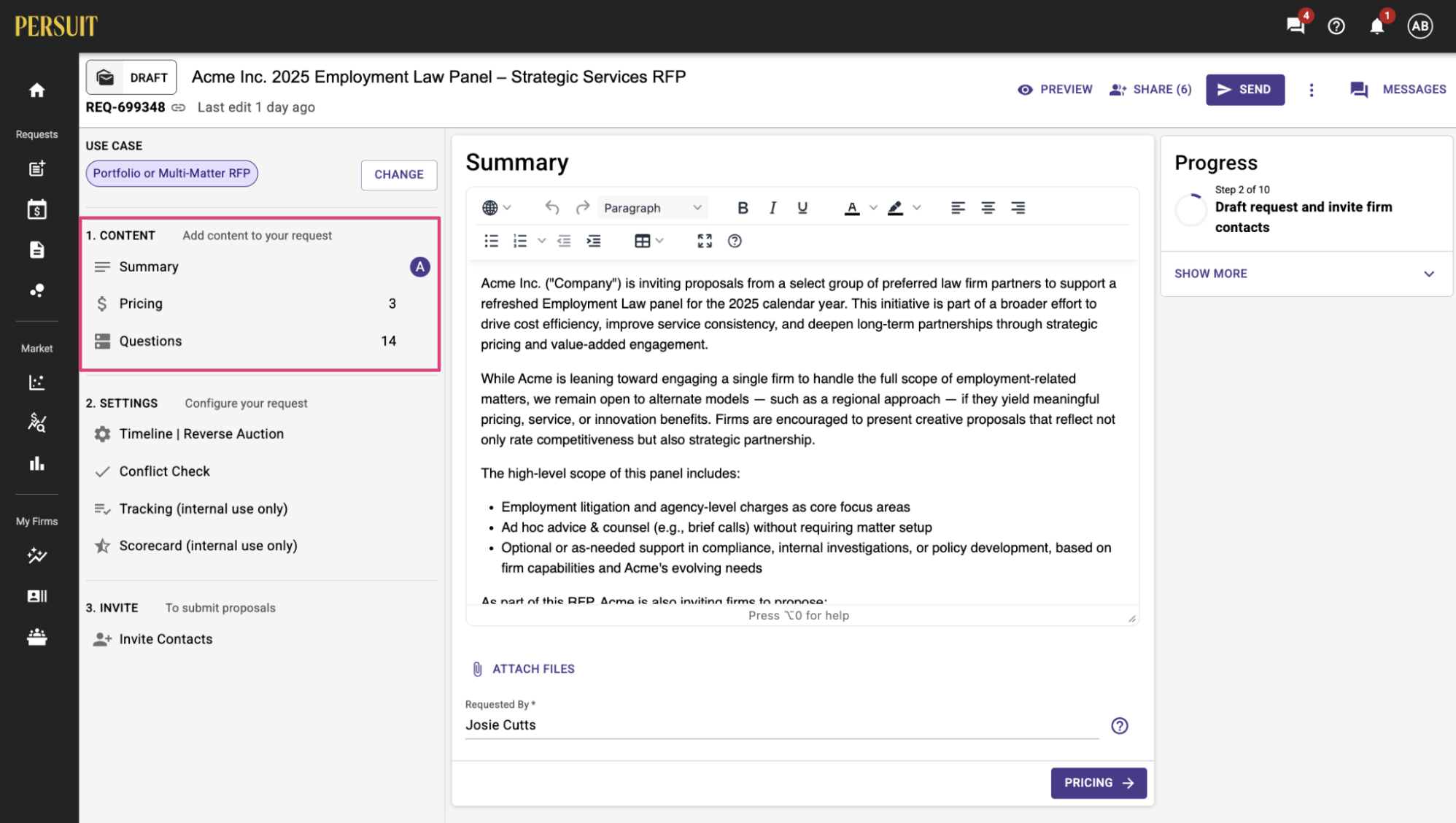Open the insights sparkle icon under My Firms
This screenshot has height=823, width=1456.
(37, 556)
